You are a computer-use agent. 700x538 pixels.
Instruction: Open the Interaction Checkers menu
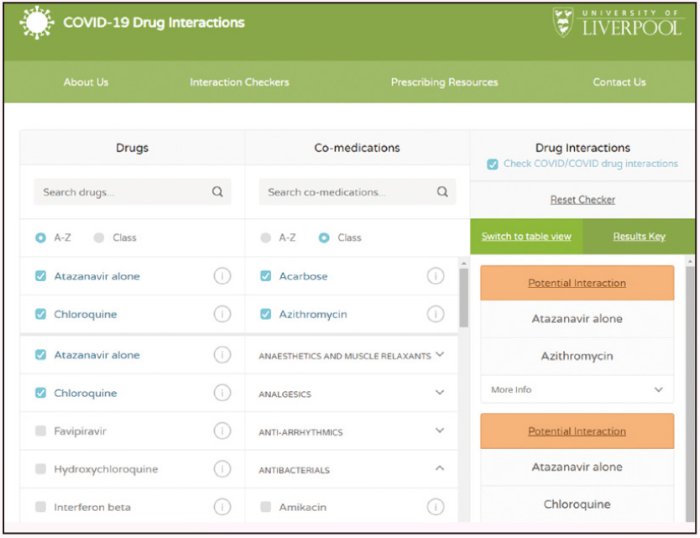(239, 82)
